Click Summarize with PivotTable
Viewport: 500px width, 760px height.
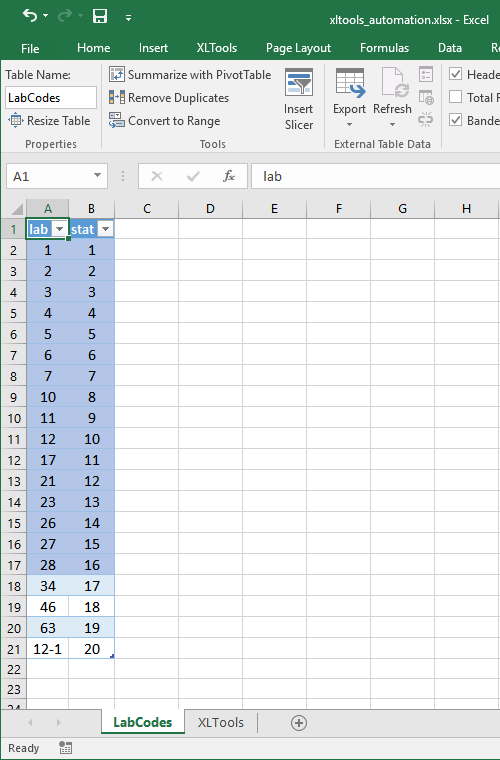pos(190,75)
